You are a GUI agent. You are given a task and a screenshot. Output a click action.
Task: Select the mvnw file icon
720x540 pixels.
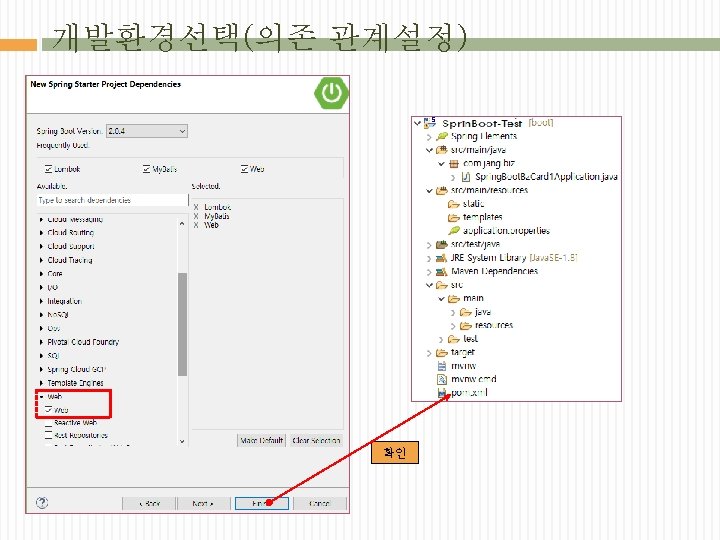click(x=442, y=366)
